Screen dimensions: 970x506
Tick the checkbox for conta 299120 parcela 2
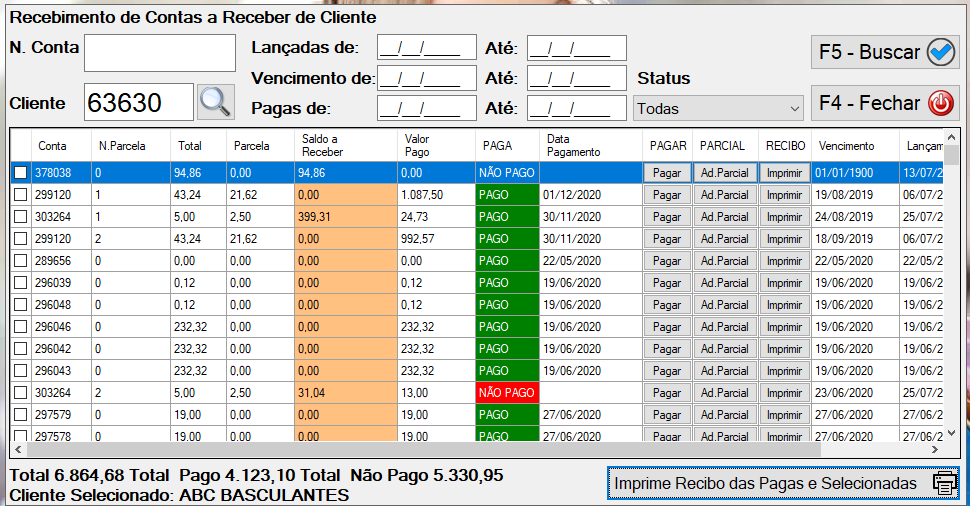tap(20, 239)
